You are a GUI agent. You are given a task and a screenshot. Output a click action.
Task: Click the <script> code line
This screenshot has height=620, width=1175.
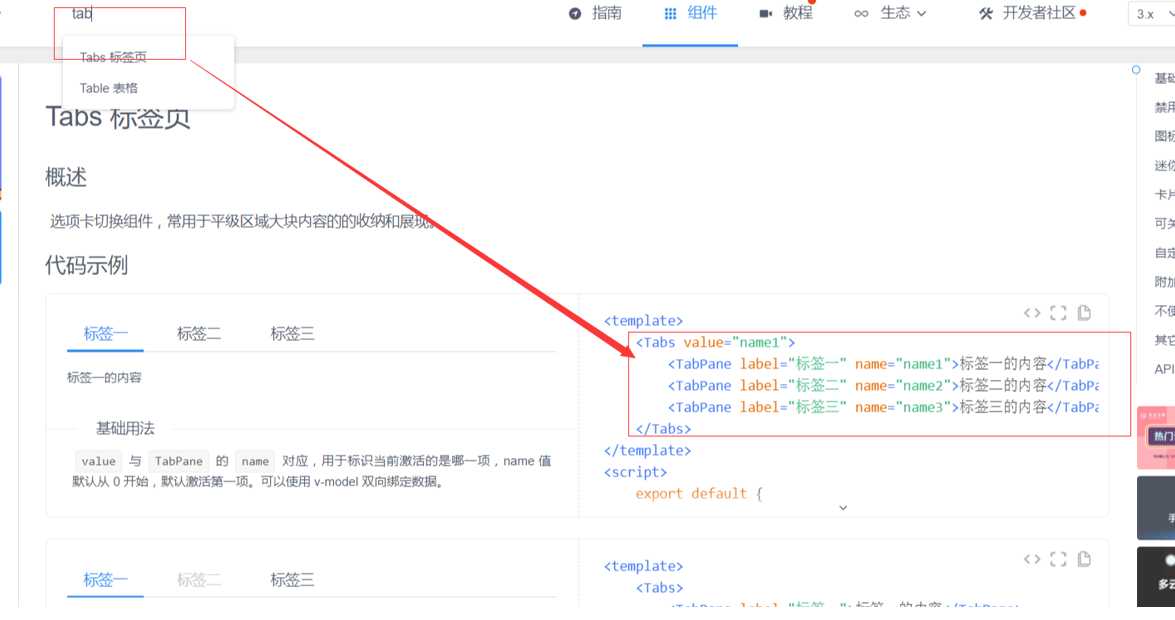pyautogui.click(x=635, y=472)
